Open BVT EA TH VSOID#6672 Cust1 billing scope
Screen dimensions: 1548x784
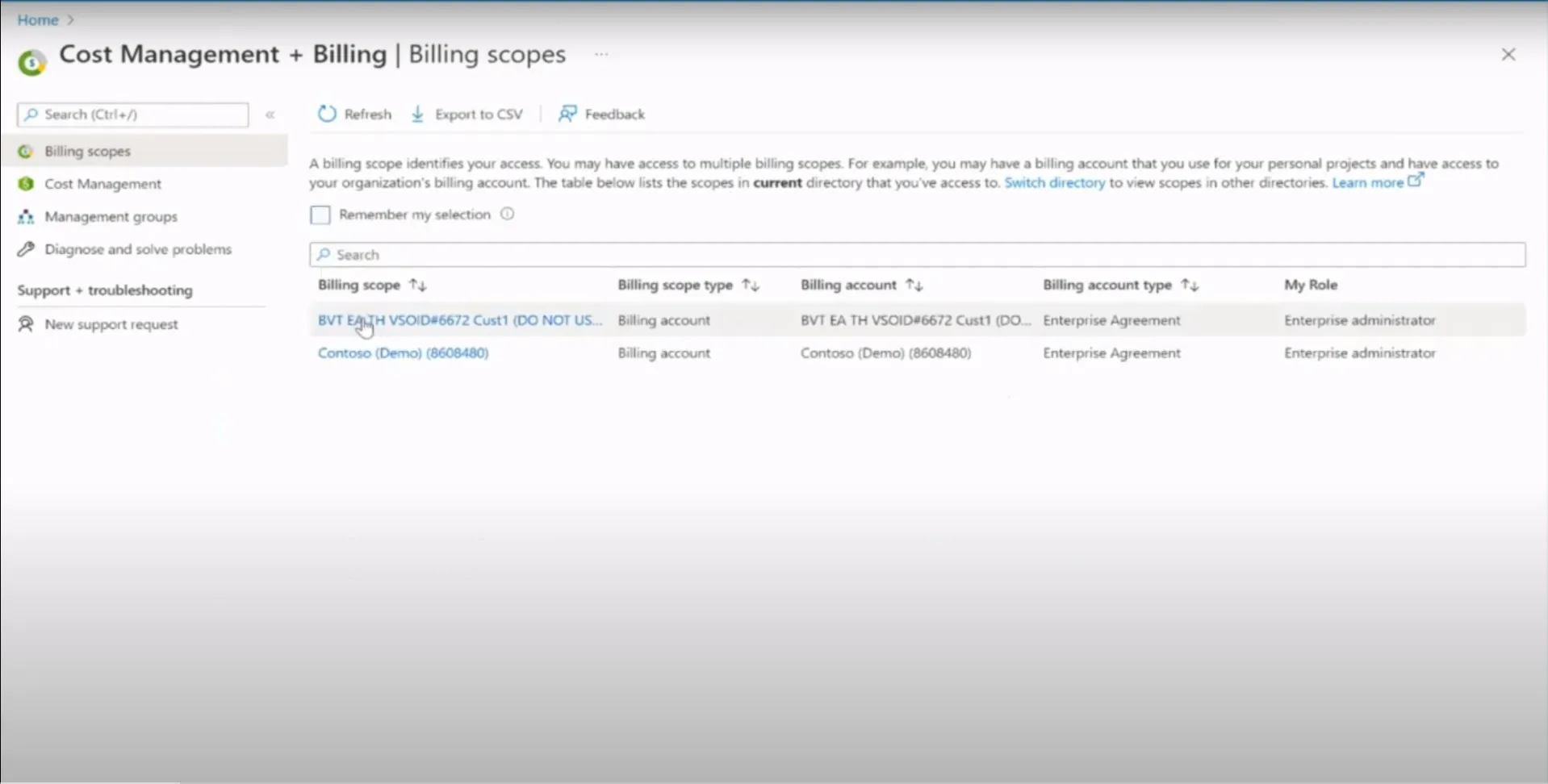(460, 320)
